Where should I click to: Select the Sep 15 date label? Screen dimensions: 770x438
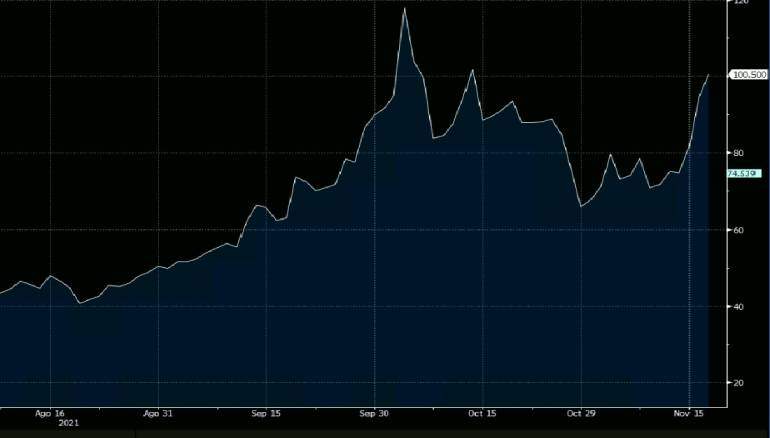pos(266,413)
